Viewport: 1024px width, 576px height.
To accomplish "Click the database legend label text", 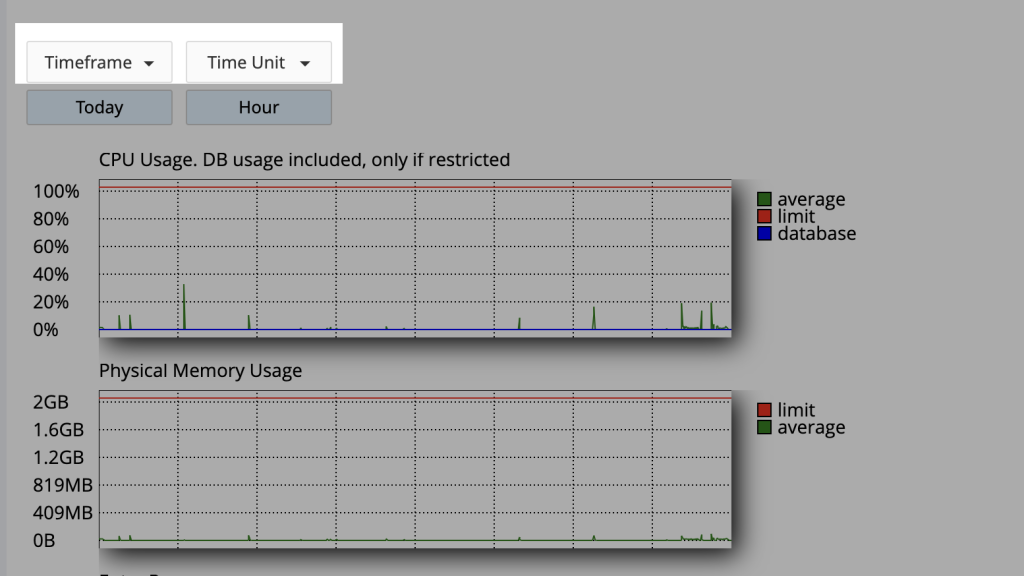I will pos(816,234).
